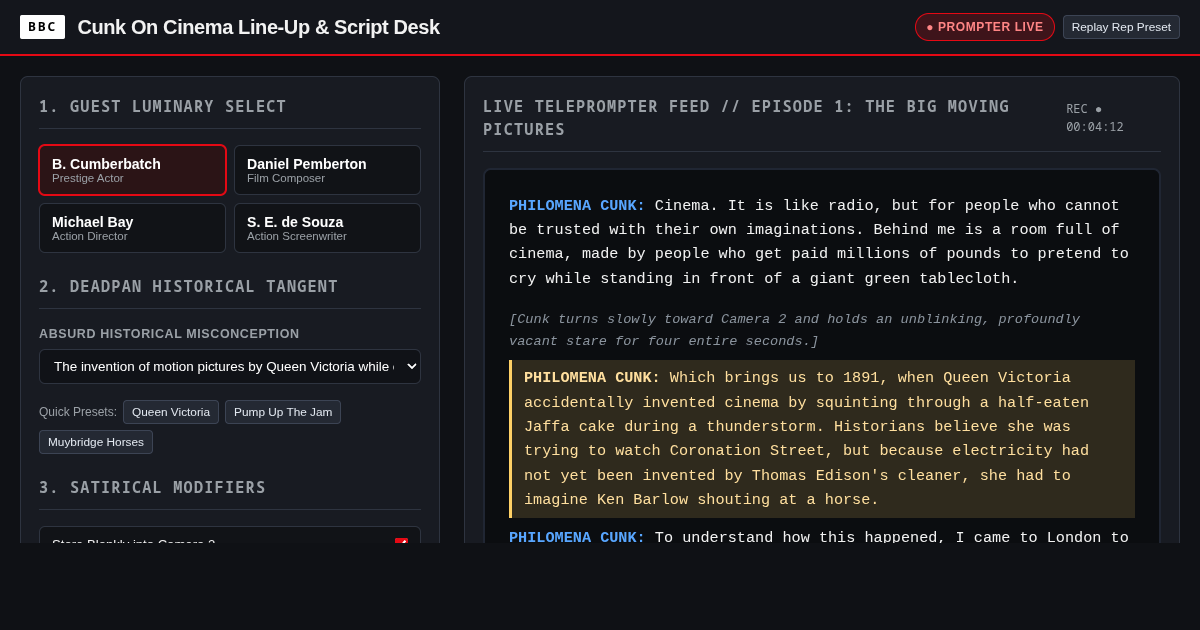Image resolution: width=1200 pixels, height=630 pixels.
Task: Click the '2. Deadpan Historical Tangent' heading
Action: click(189, 287)
